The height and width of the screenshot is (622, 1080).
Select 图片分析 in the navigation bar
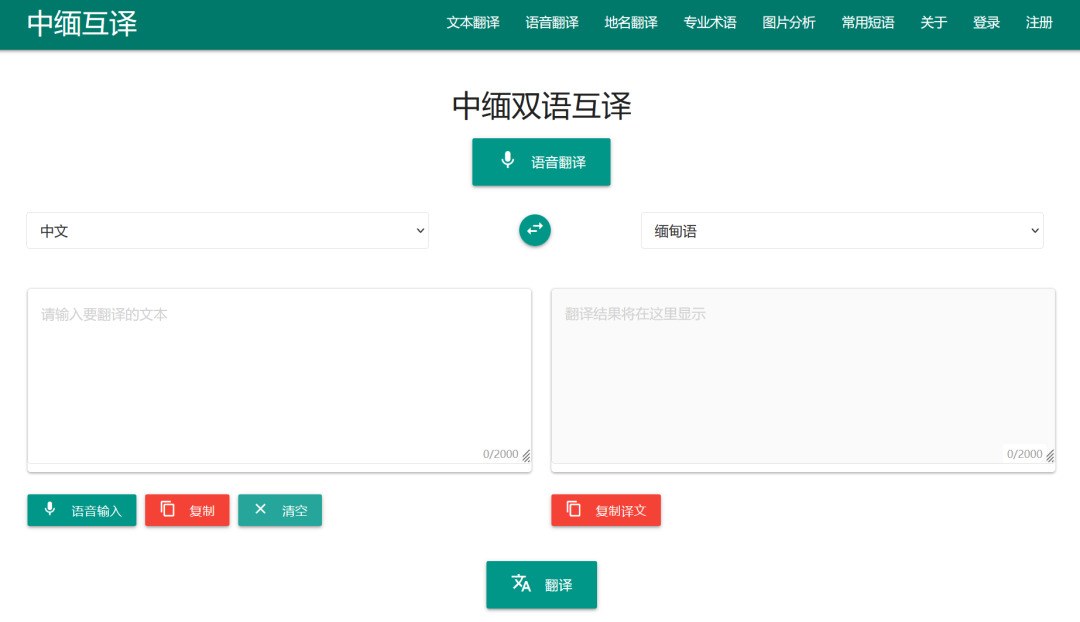coord(789,22)
